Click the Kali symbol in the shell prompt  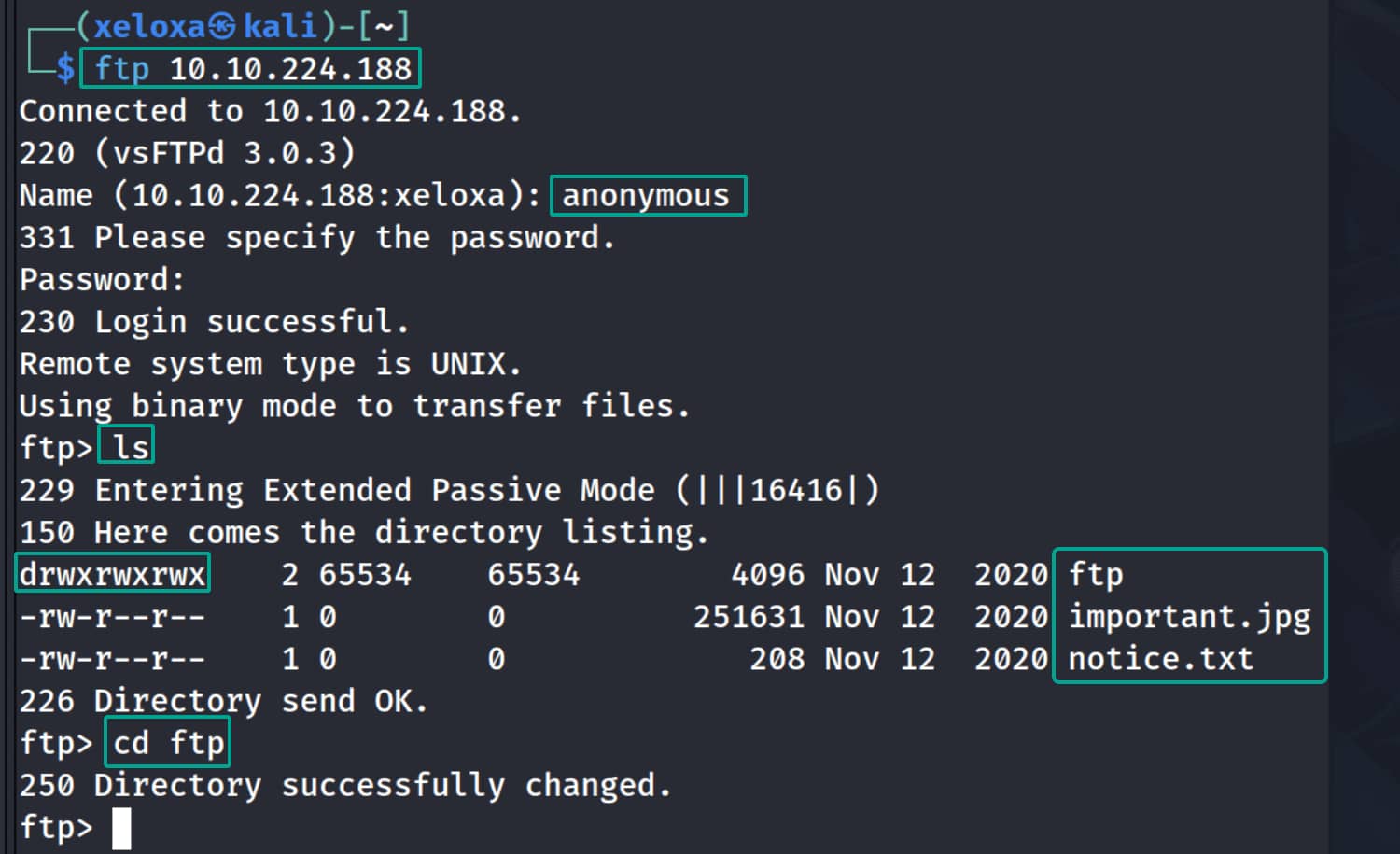click(x=222, y=26)
